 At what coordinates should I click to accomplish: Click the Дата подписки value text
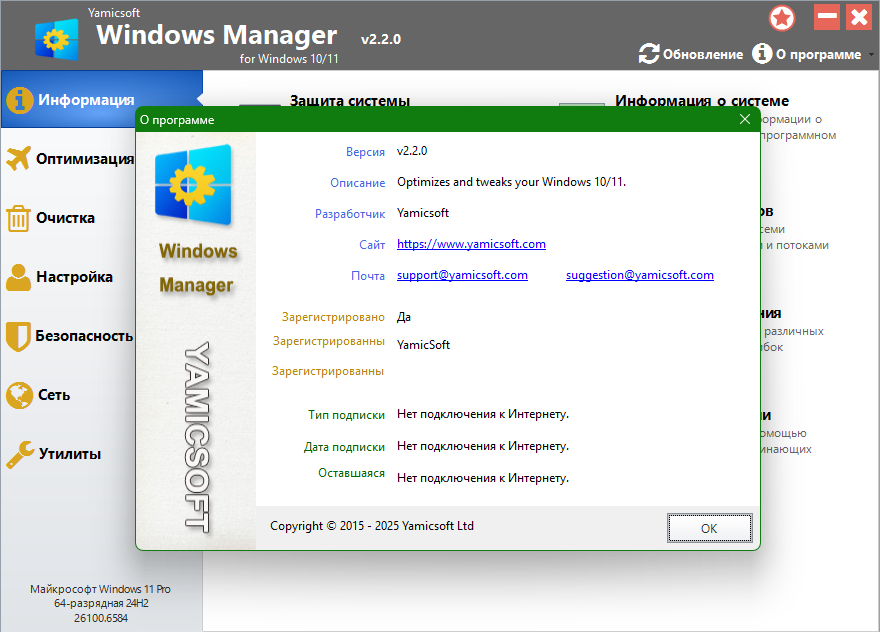pos(483,446)
